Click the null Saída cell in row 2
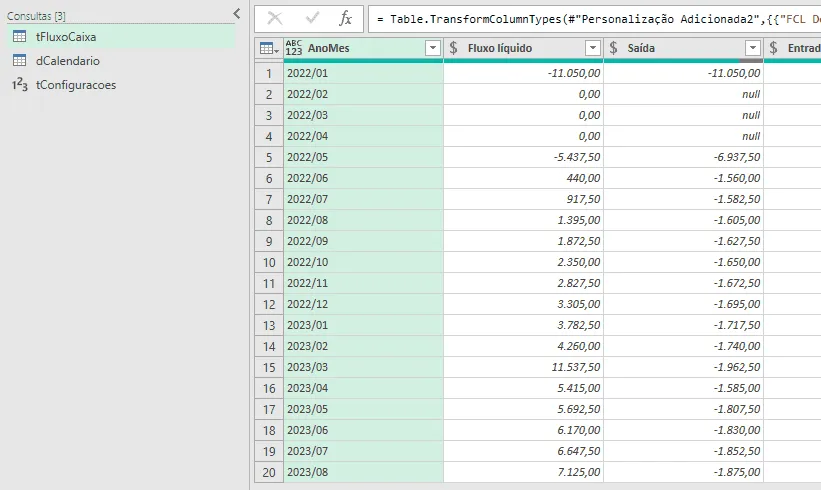821x490 pixels. pyautogui.click(x=683, y=94)
